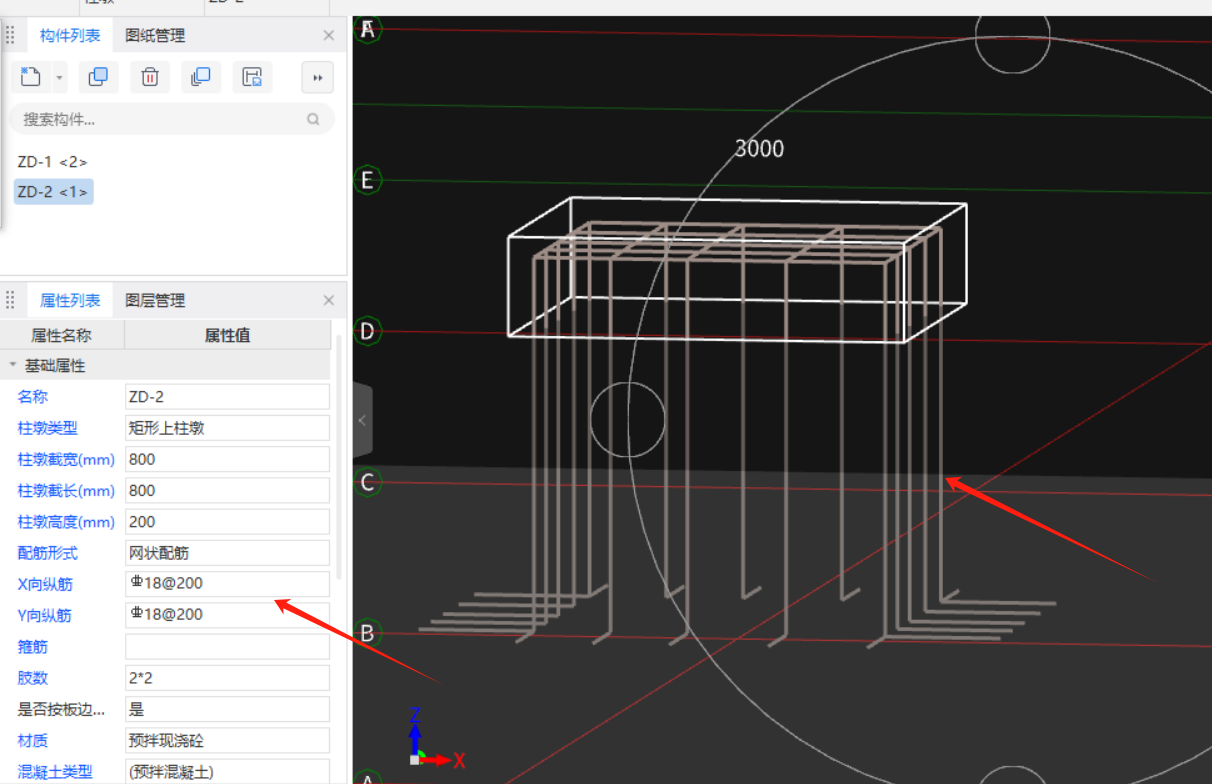1212x784 pixels.
Task: Click the new component page icon
Action: (x=31, y=77)
